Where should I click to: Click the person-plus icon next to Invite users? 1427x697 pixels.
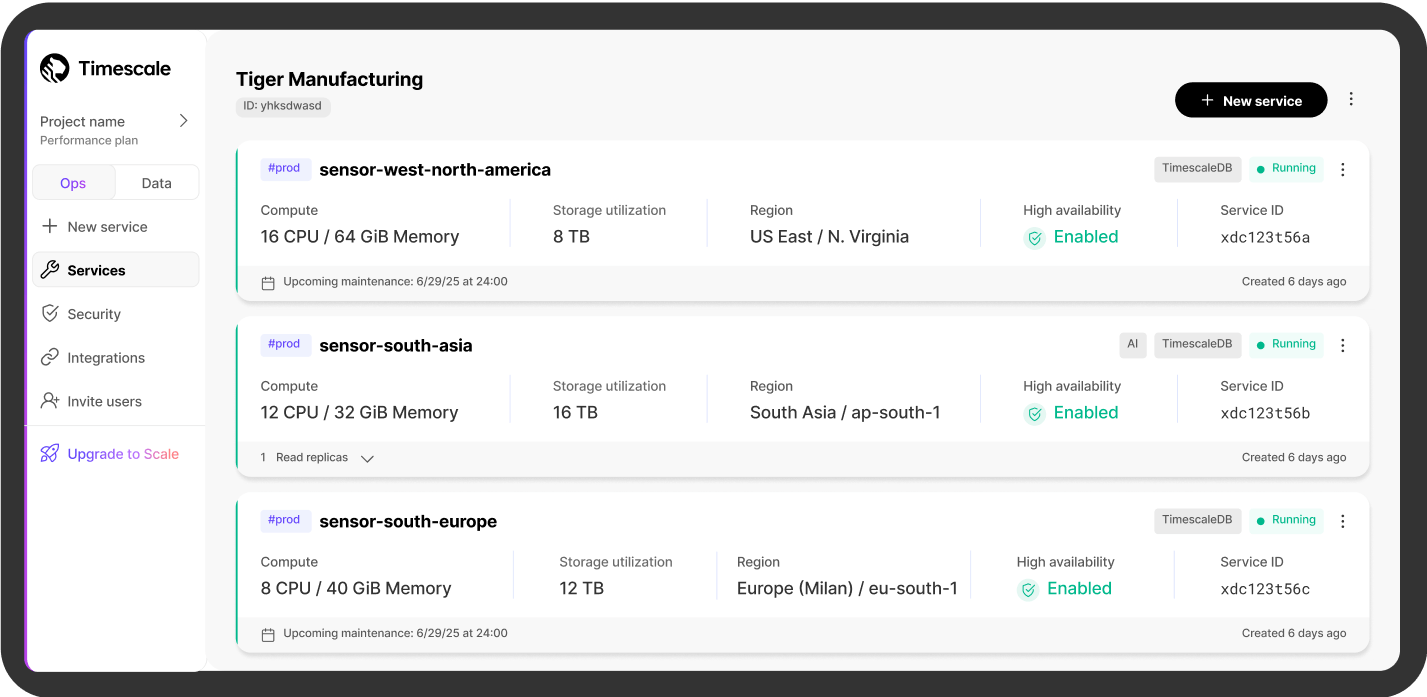pos(49,401)
